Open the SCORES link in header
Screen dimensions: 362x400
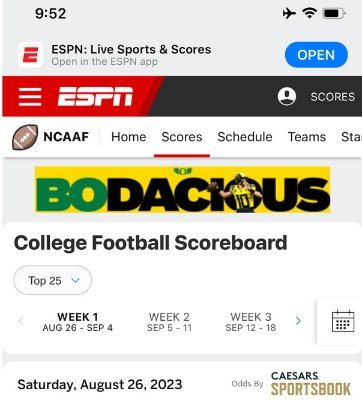[x=333, y=97]
